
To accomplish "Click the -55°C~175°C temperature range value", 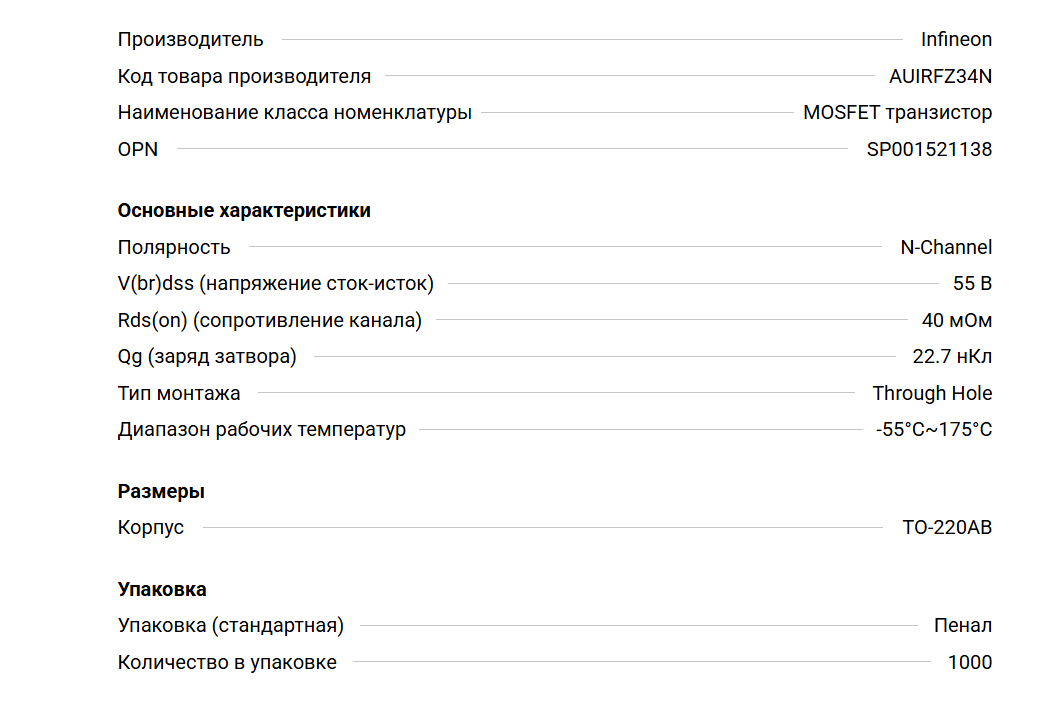I will coord(934,430).
